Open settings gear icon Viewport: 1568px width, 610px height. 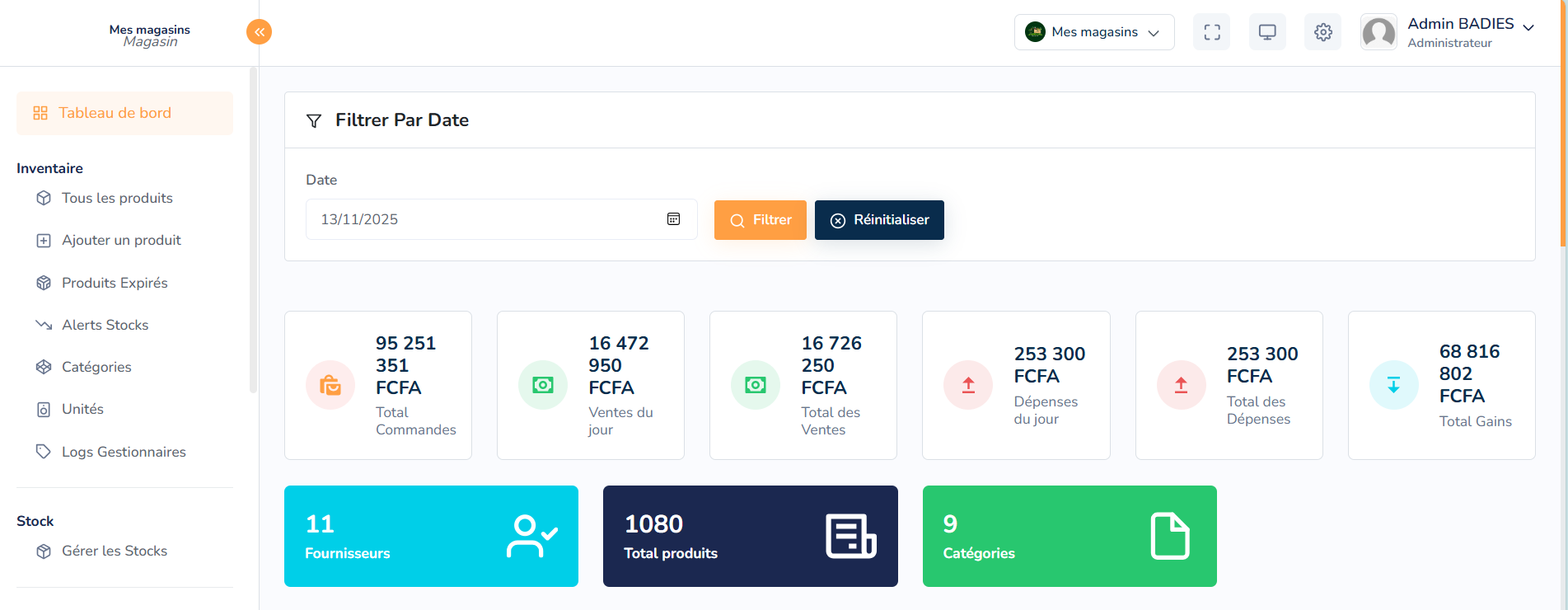[1322, 32]
